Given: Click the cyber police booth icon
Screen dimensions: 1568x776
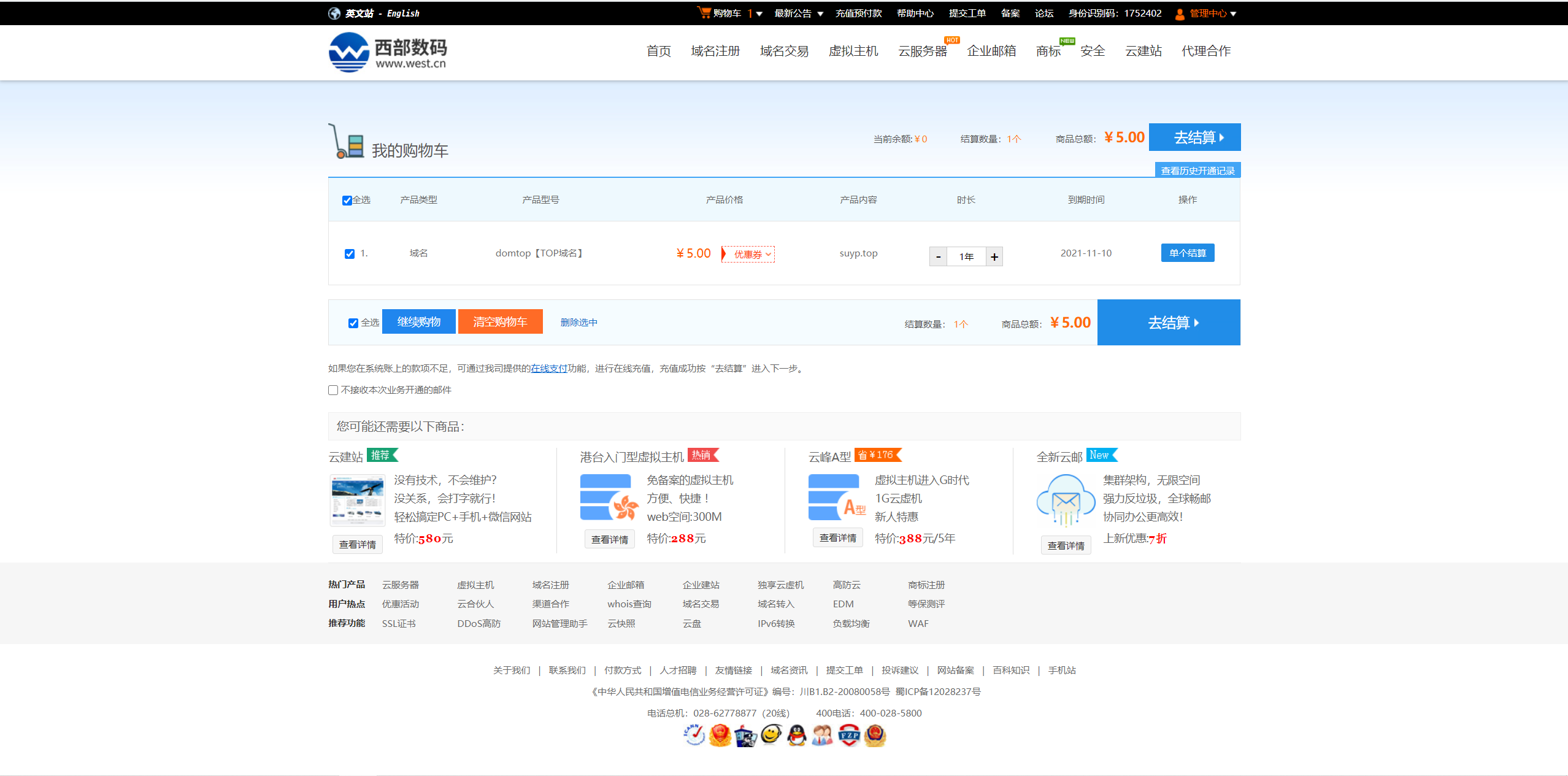Looking at the screenshot, I should click(745, 736).
